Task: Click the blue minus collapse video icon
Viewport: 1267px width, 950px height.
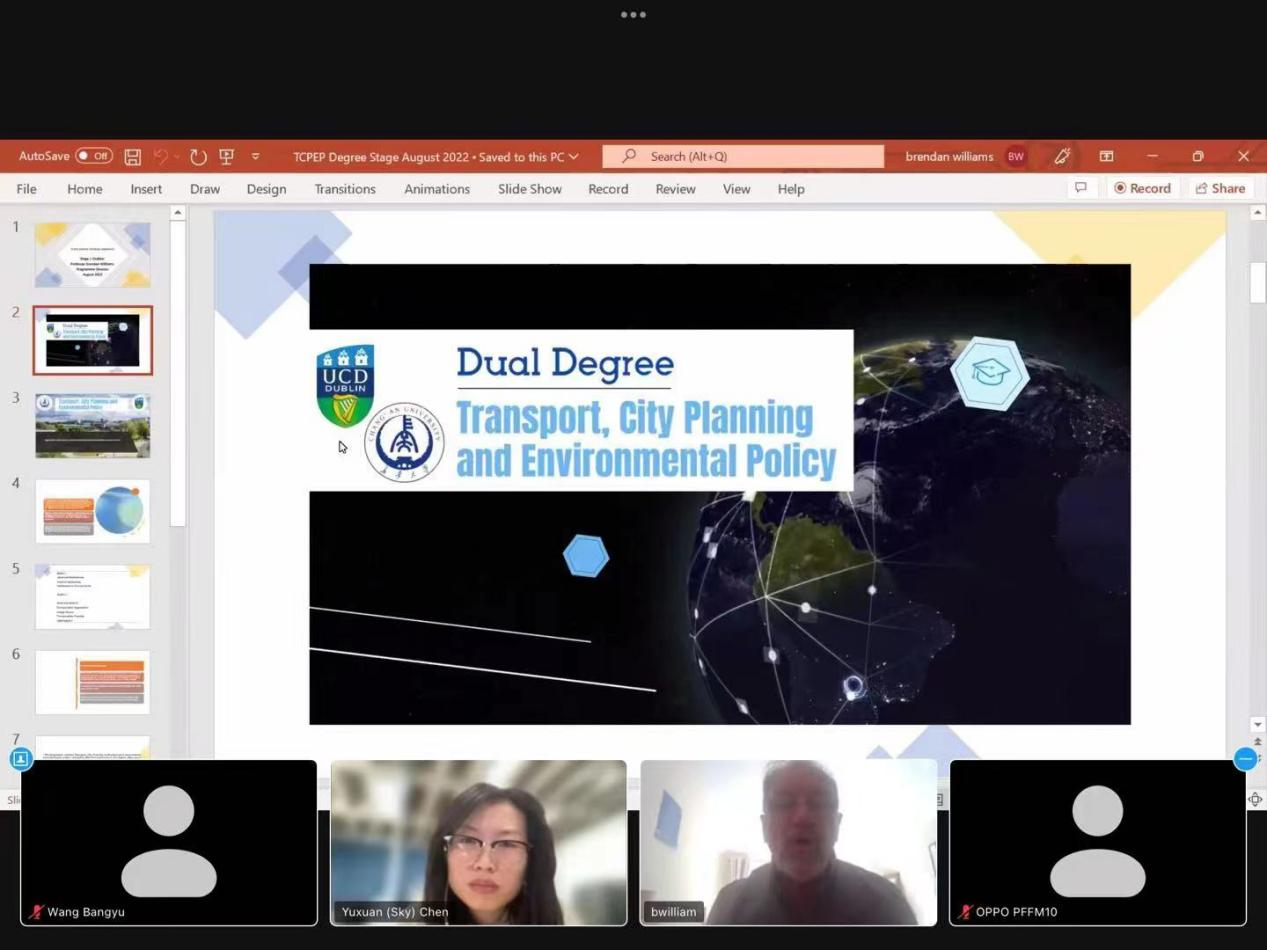Action: 1245,759
